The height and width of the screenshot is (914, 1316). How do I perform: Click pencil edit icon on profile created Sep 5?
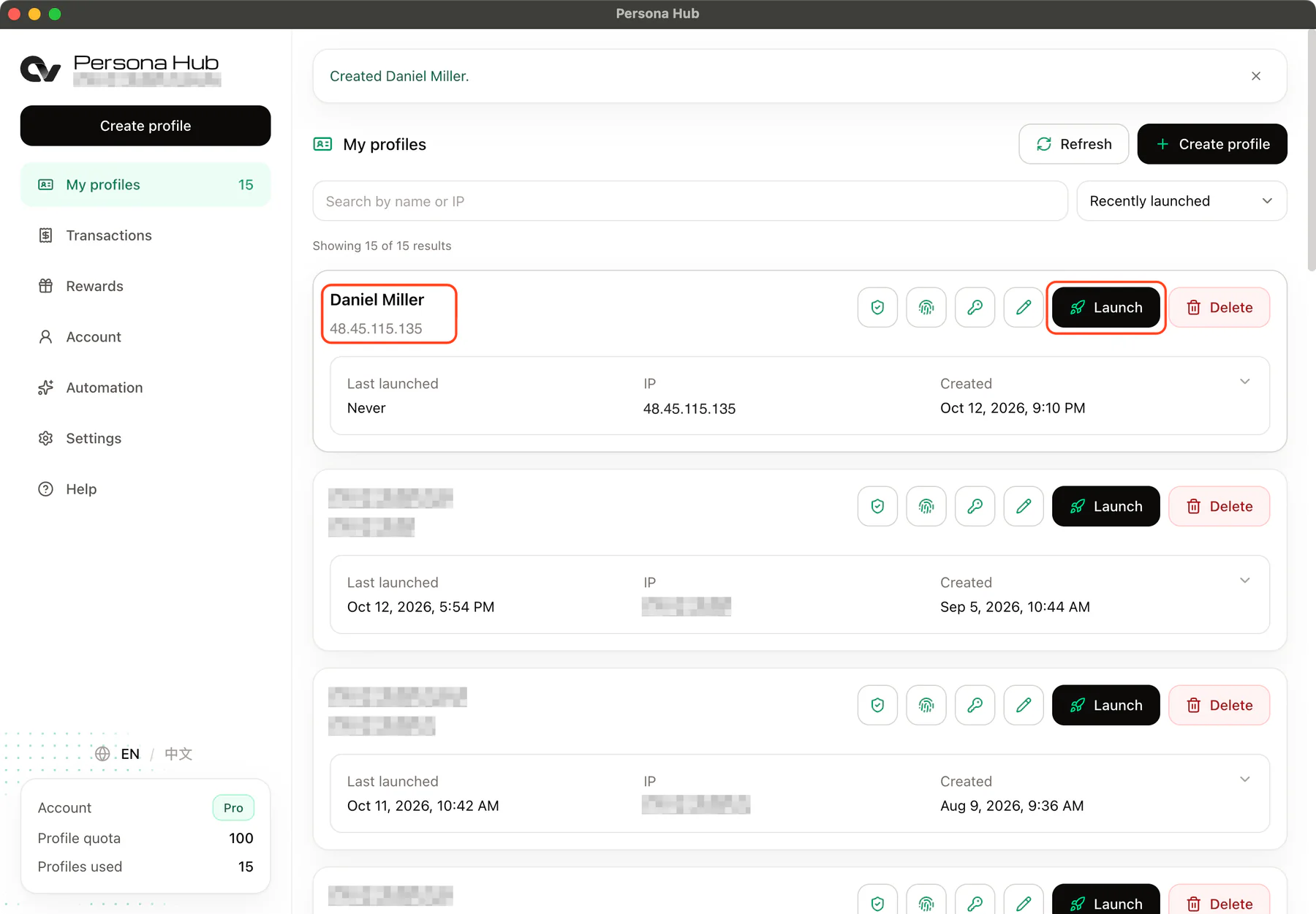coord(1024,506)
